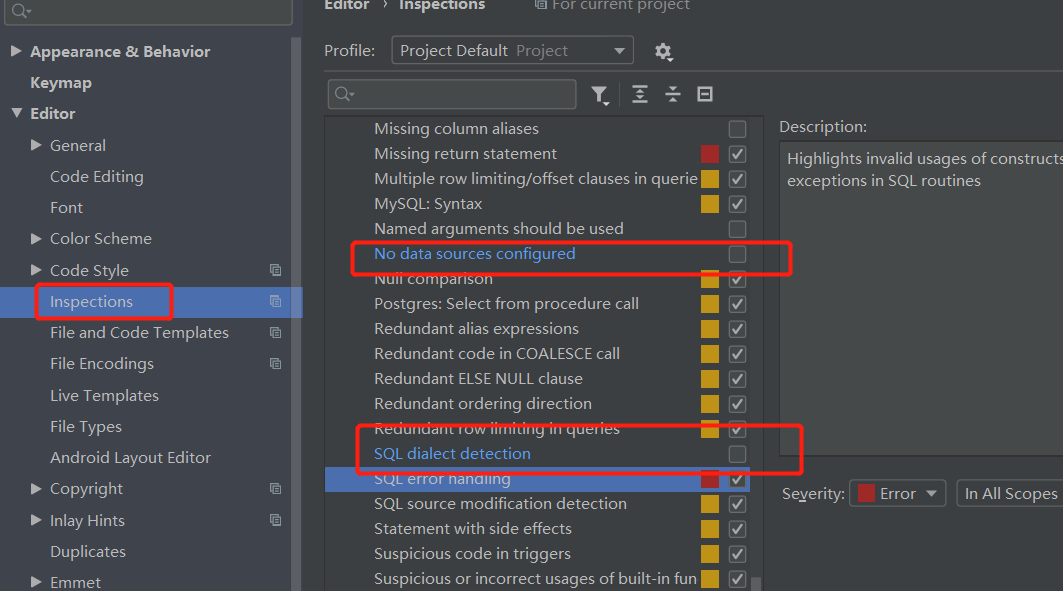Viewport: 1063px width, 591px height.
Task: Select Redundant code in COALESCE call row
Action: coord(537,354)
